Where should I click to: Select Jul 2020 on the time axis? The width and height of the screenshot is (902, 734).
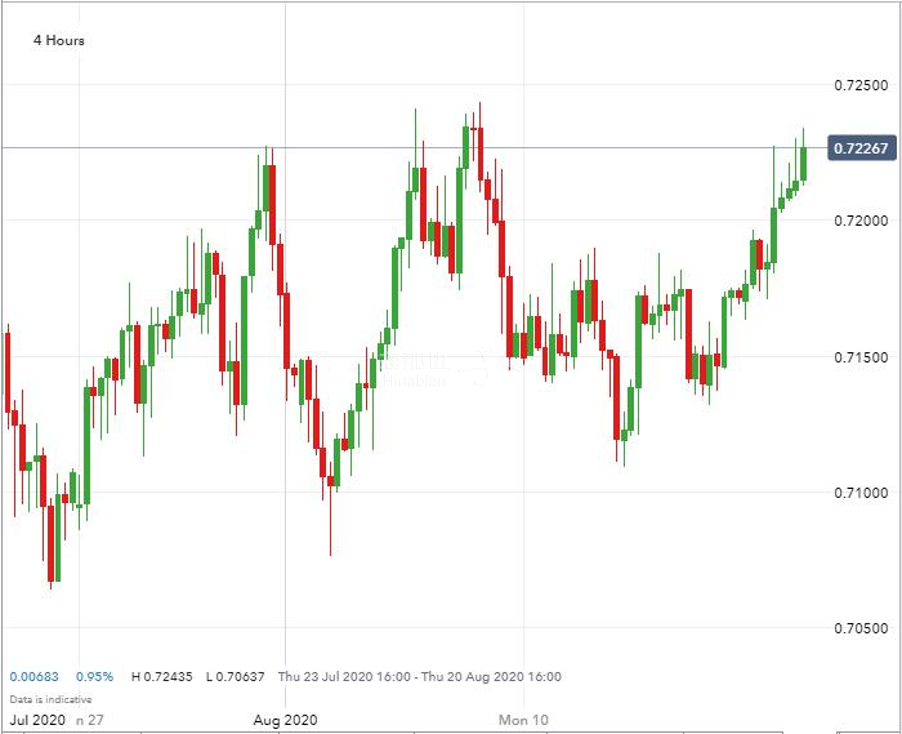(x=37, y=720)
